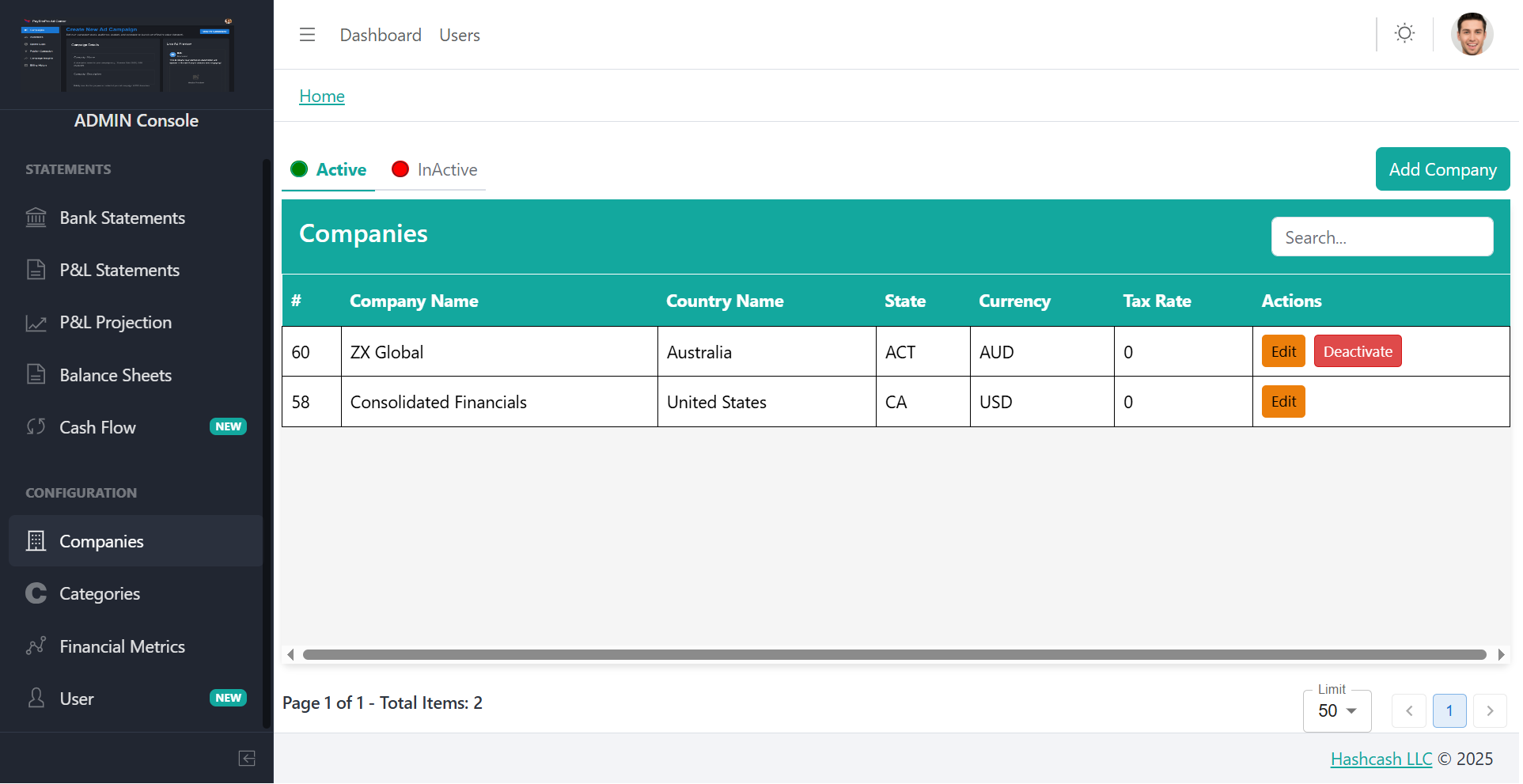Click the Cash Flow cycle icon

(36, 427)
